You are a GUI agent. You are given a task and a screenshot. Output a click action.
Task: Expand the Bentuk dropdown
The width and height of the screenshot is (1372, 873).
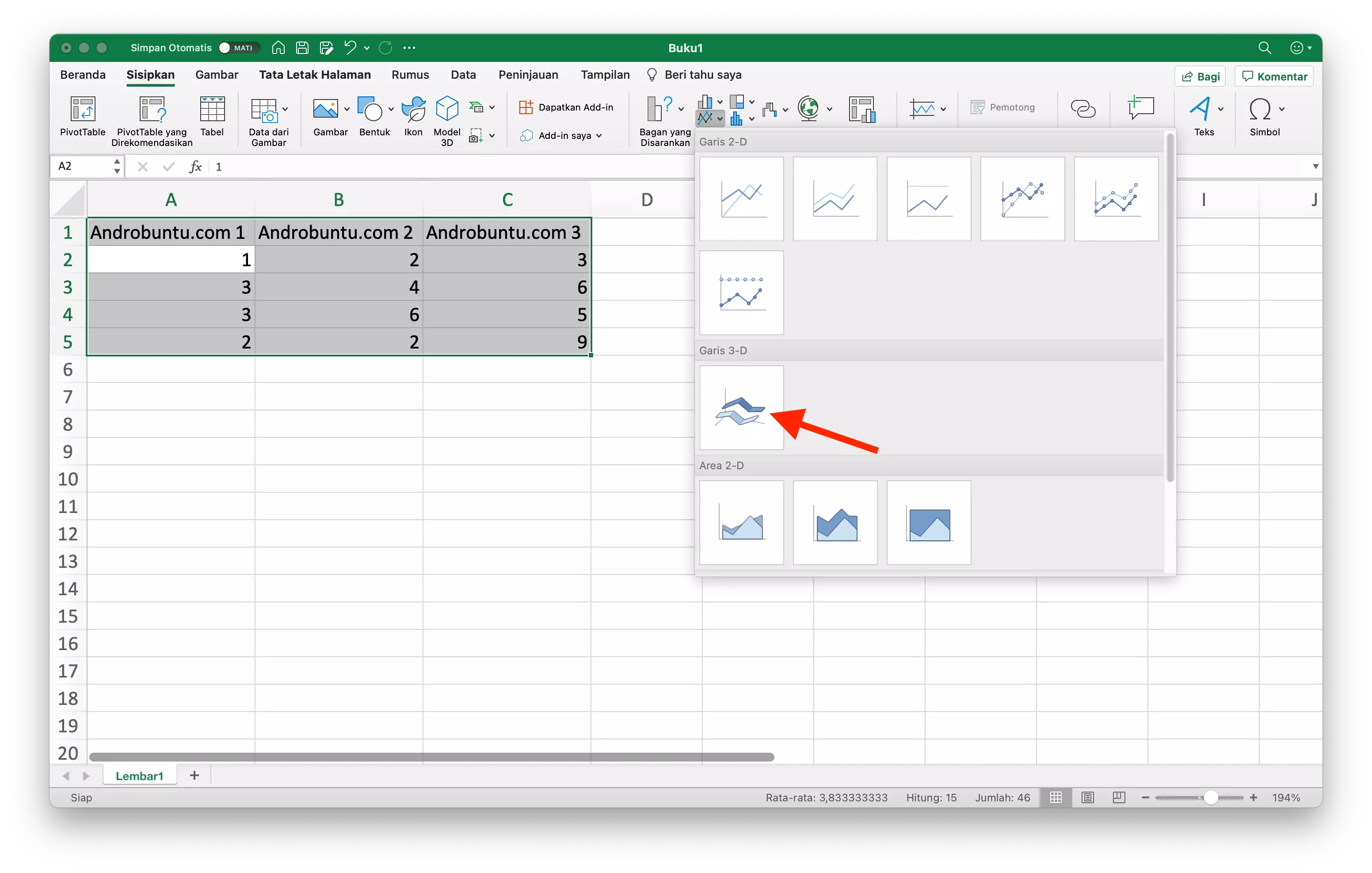390,110
